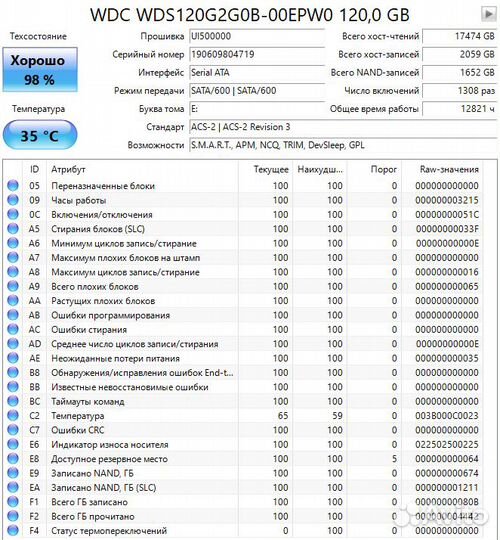Viewport: 500px width, 540px height.
Task: Click the Хорошо 98 % health status button
Action: 40,70
